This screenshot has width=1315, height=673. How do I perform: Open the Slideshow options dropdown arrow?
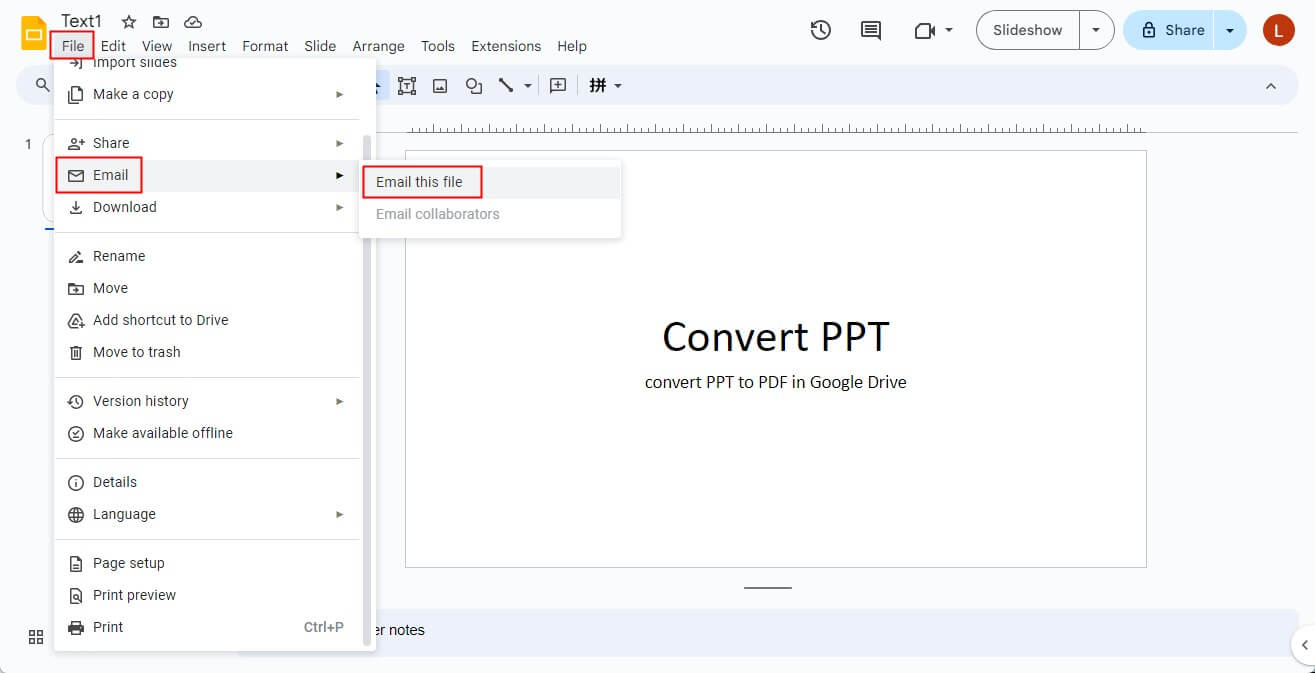pos(1096,30)
